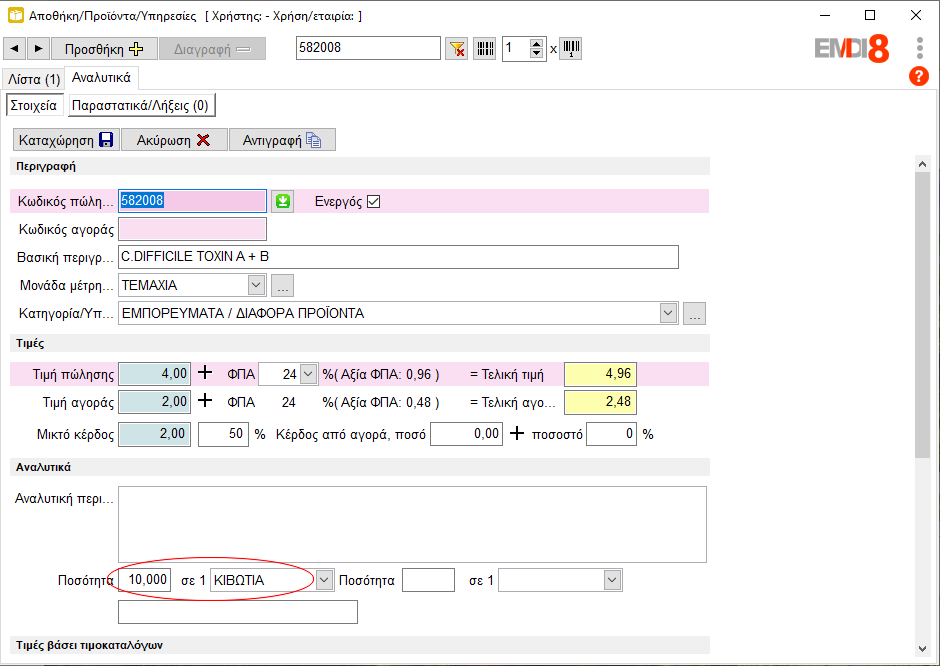Image resolution: width=940 pixels, height=666 pixels.
Task: Click the print barcode label icon
Action: pos(571,49)
